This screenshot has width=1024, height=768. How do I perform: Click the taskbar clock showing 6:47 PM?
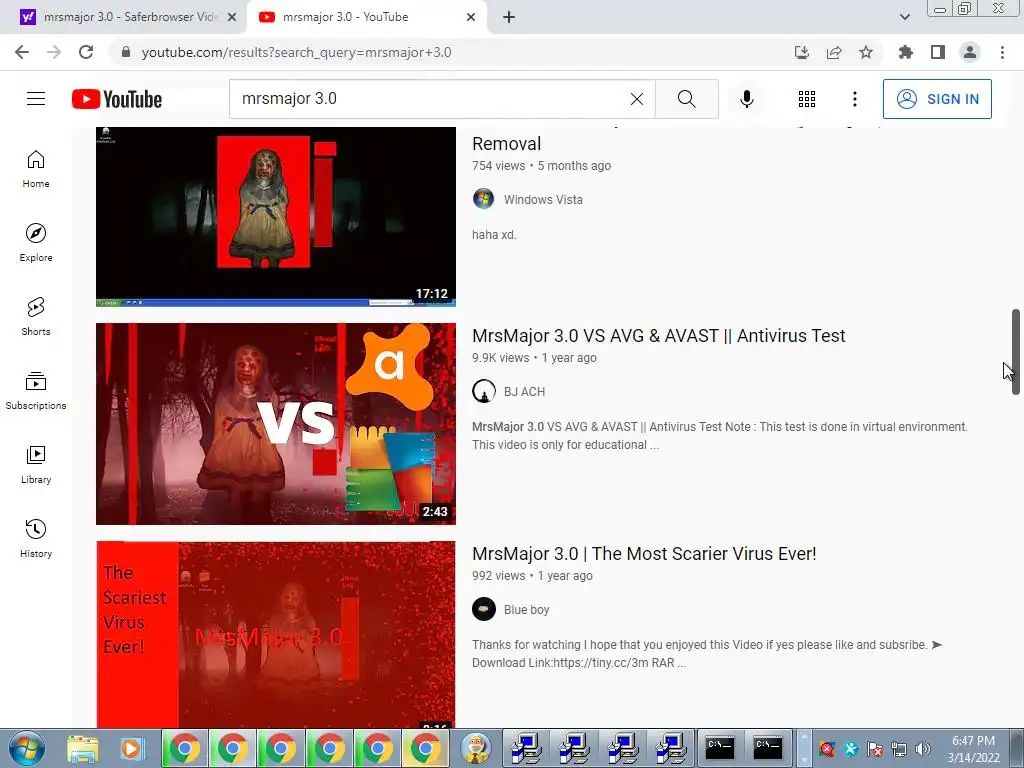click(974, 748)
